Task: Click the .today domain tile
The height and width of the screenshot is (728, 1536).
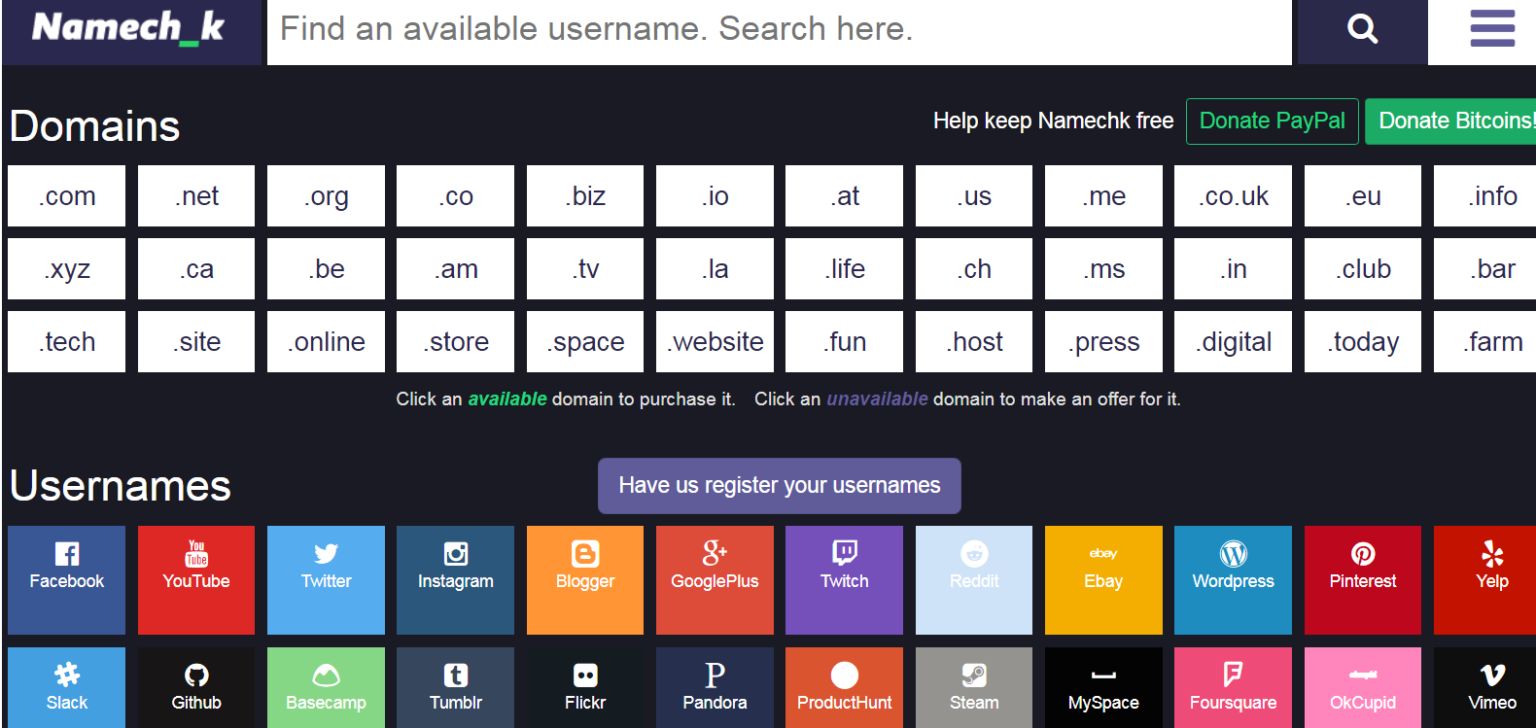Action: (1363, 342)
